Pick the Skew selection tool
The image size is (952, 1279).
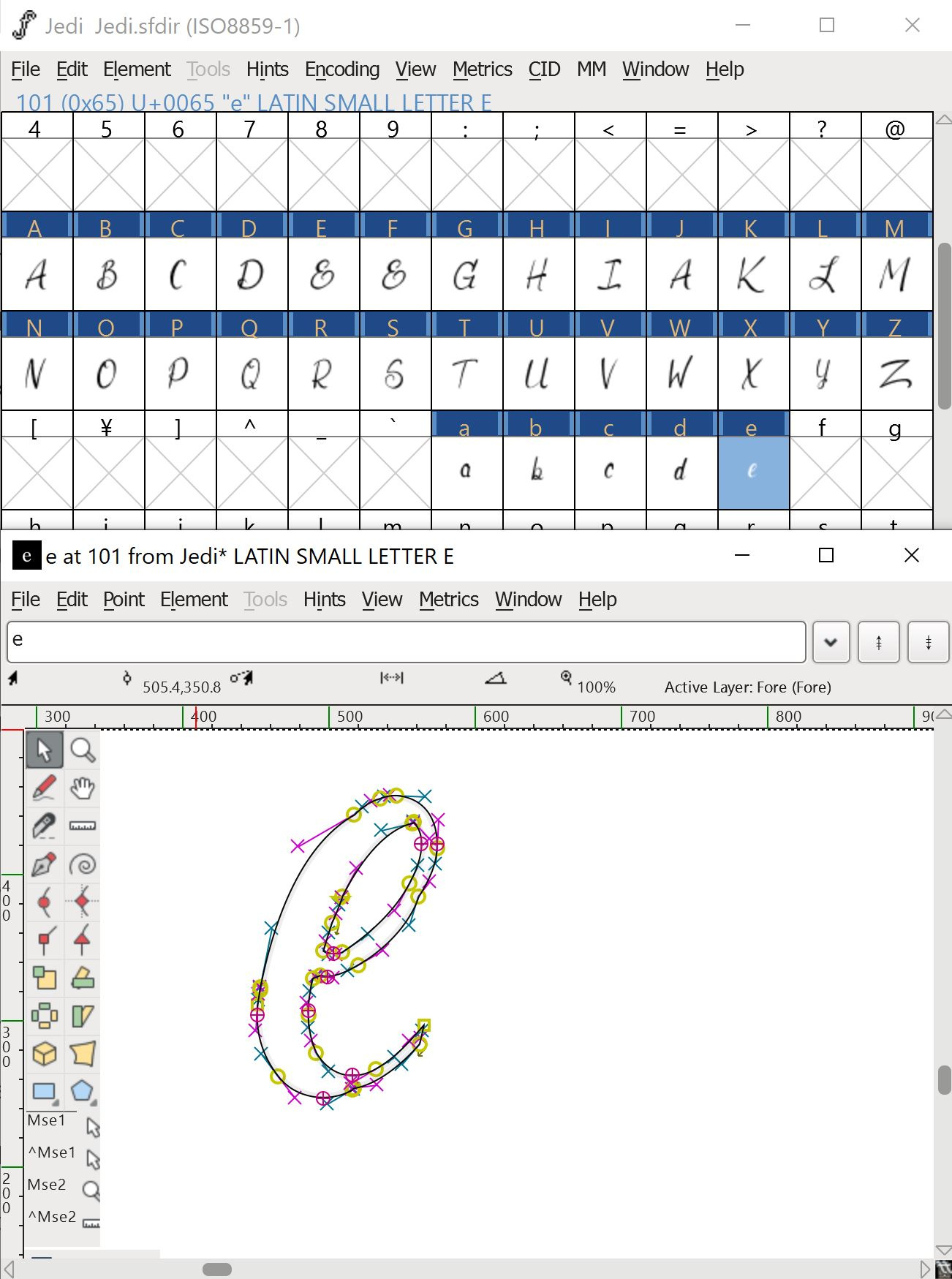pos(83,1016)
